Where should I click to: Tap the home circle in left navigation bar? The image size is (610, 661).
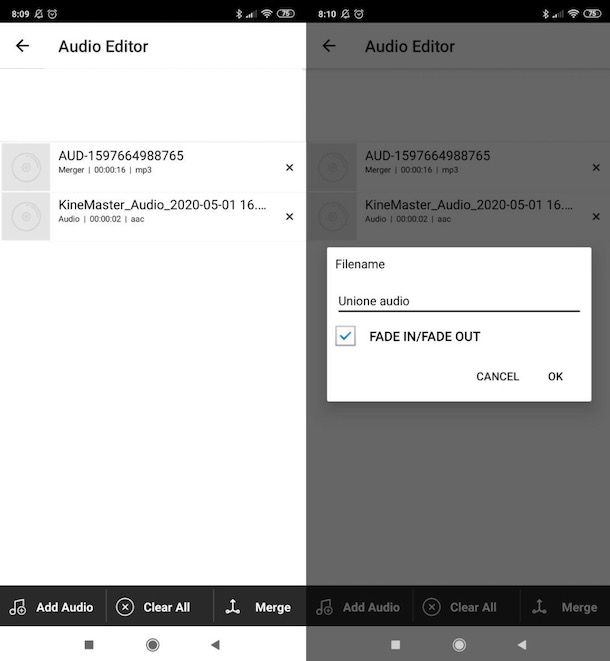click(153, 645)
